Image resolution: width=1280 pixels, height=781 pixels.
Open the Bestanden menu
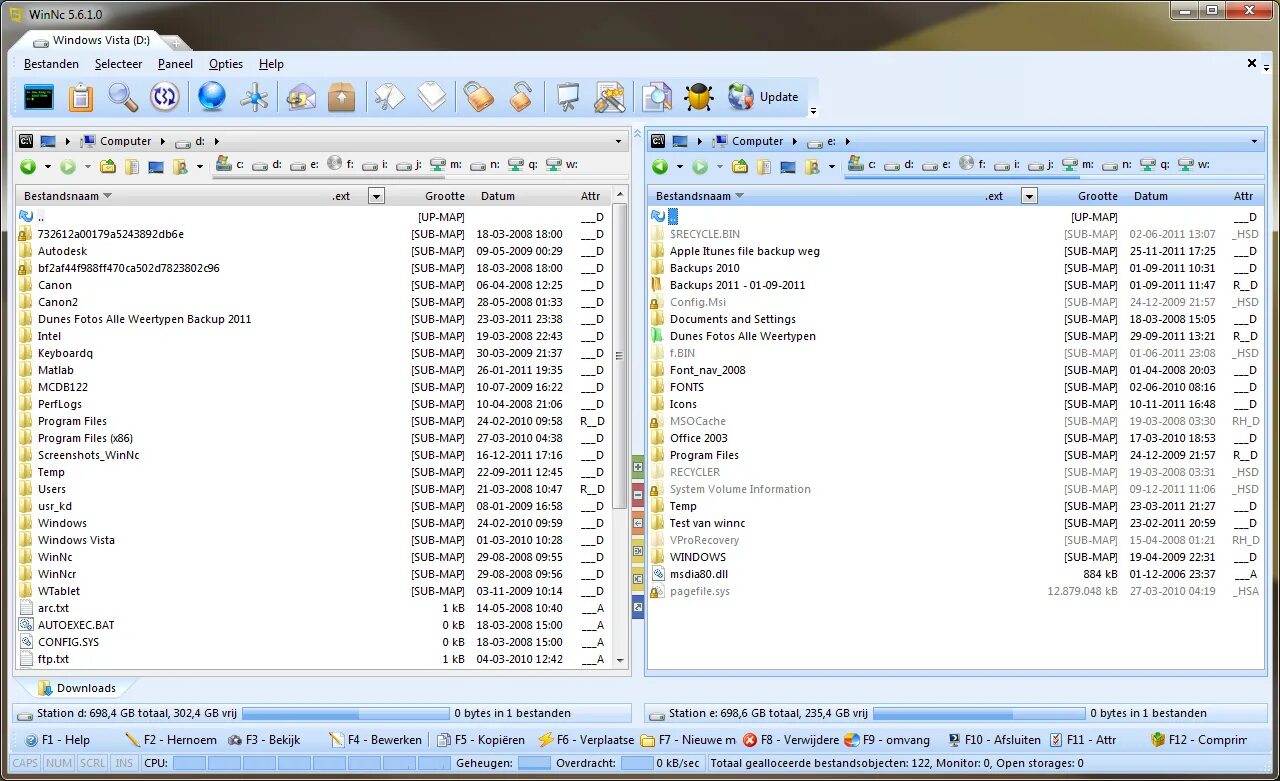[x=51, y=64]
